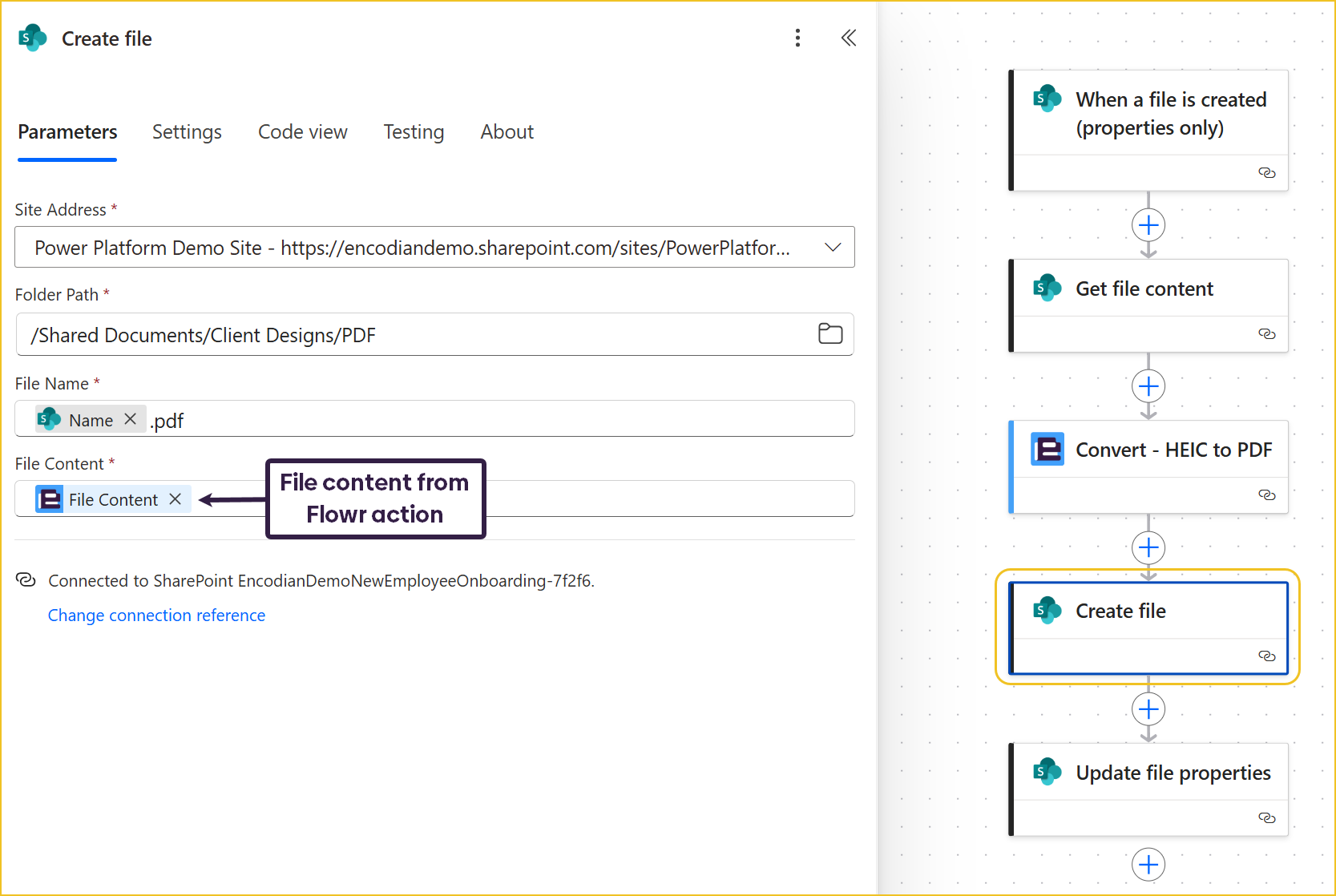The width and height of the screenshot is (1336, 896).
Task: Go to the Testing tab
Action: [414, 132]
